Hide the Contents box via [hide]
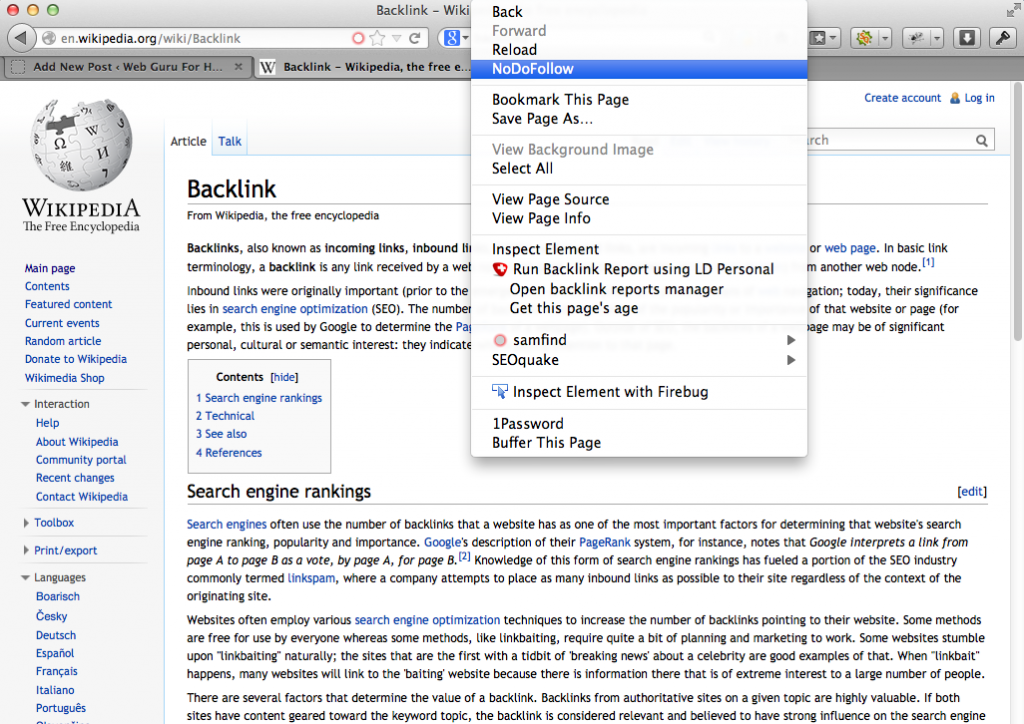The width and height of the screenshot is (1024, 724). pos(284,377)
